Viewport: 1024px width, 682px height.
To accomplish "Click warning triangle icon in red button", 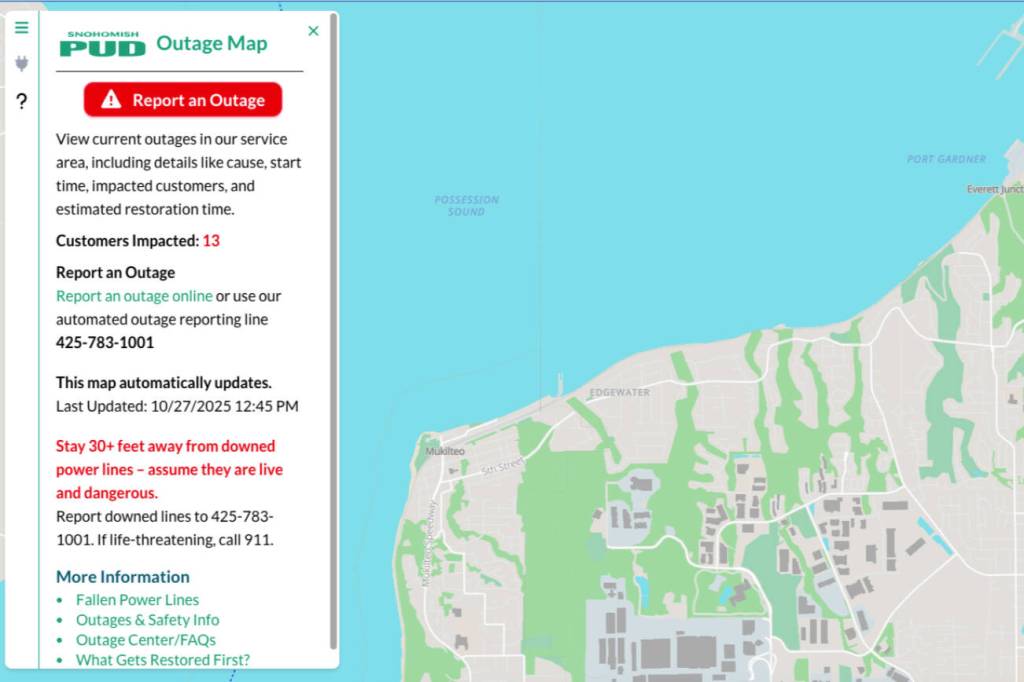I will [111, 100].
